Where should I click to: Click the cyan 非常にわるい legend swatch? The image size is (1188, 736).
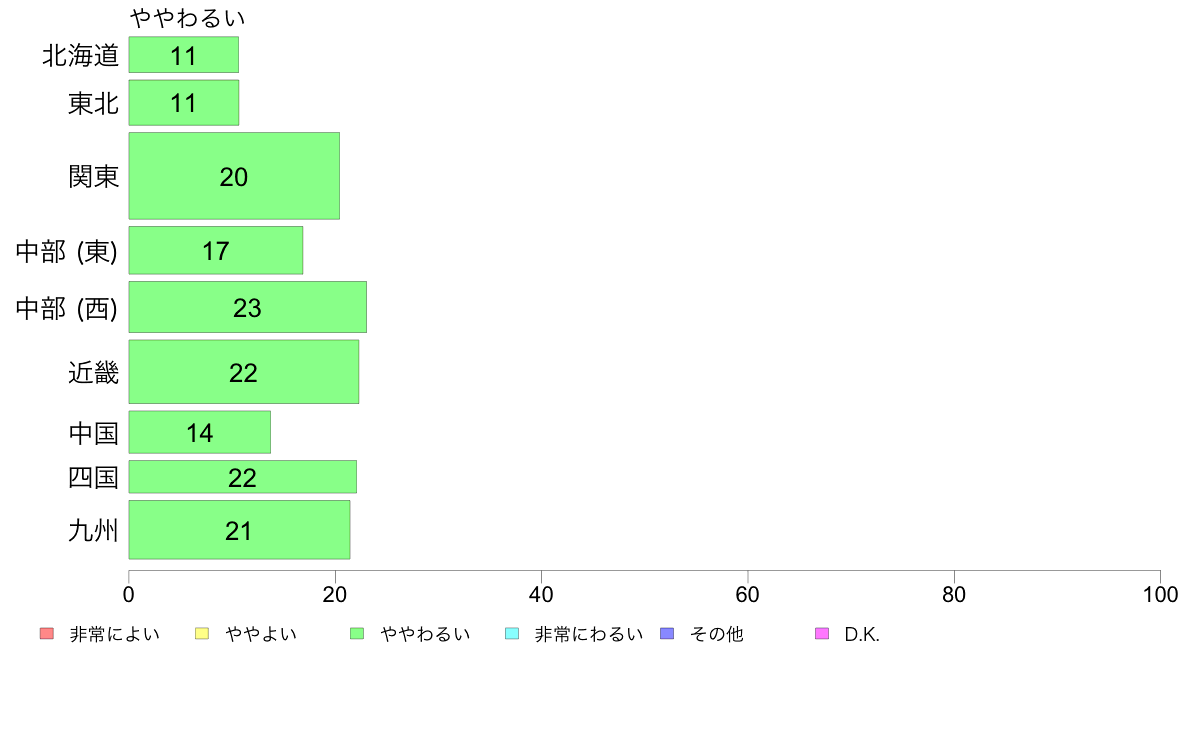(512, 634)
